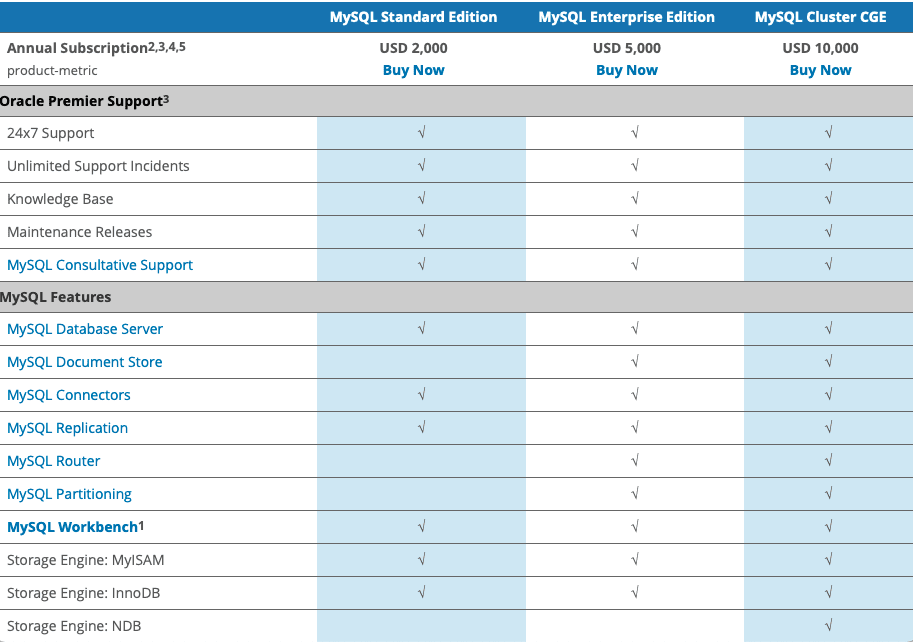Click Enterprise Edition checkmark for MySQL Router
This screenshot has width=913, height=642.
click(635, 460)
